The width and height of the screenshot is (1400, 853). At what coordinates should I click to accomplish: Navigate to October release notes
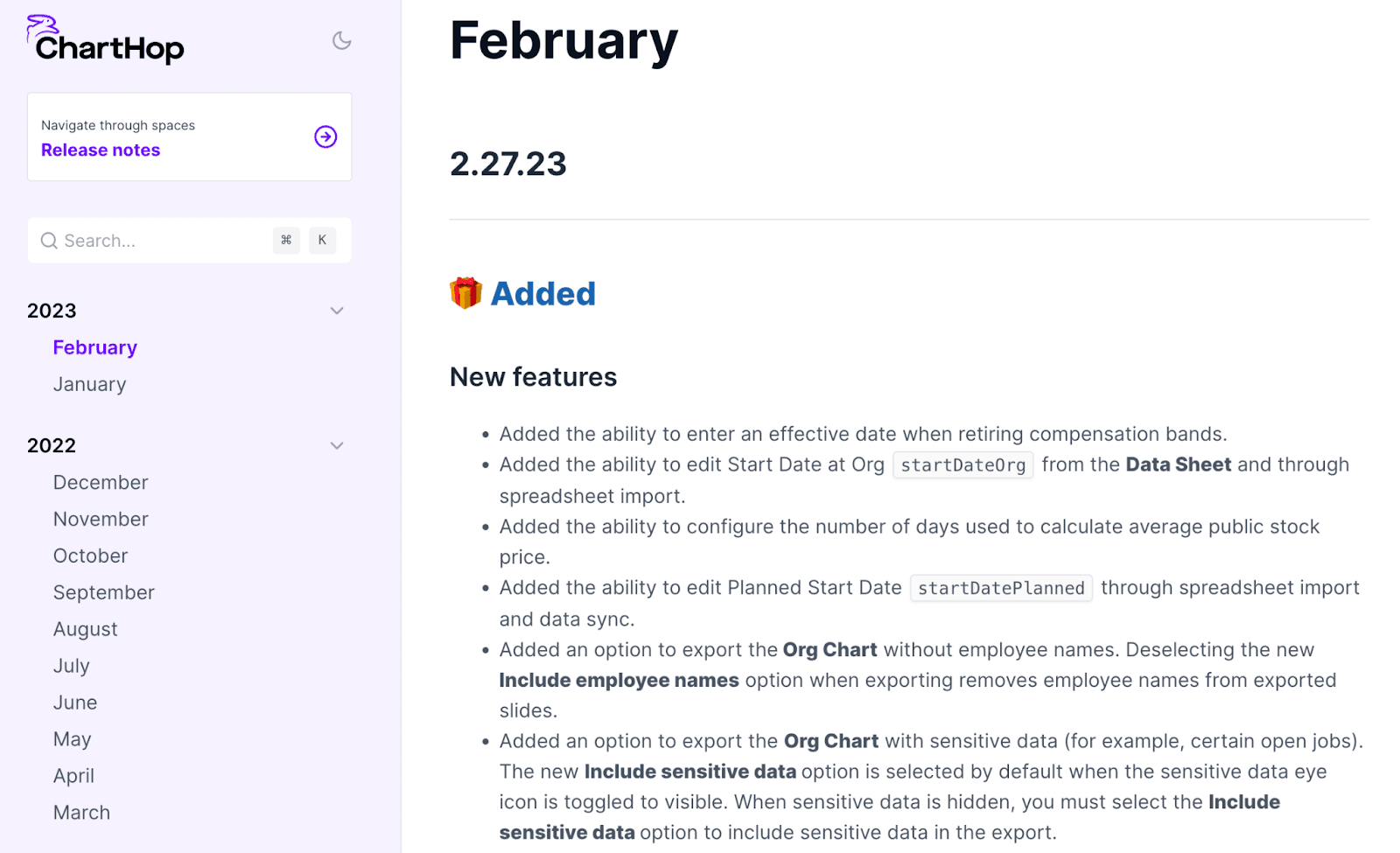(x=90, y=556)
